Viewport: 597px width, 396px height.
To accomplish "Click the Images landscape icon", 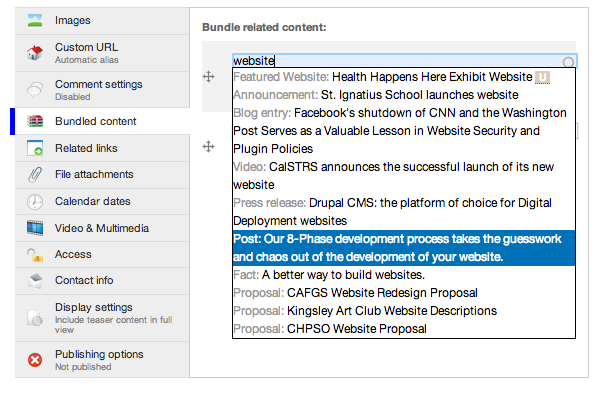I will point(35,20).
